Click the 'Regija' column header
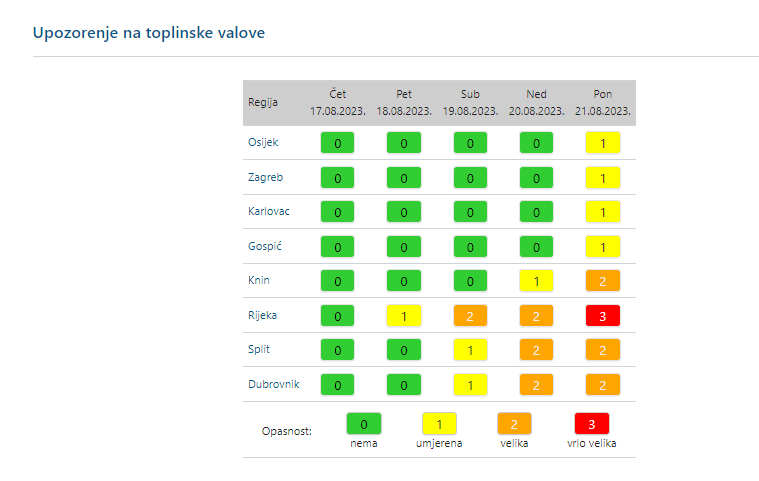 point(263,102)
